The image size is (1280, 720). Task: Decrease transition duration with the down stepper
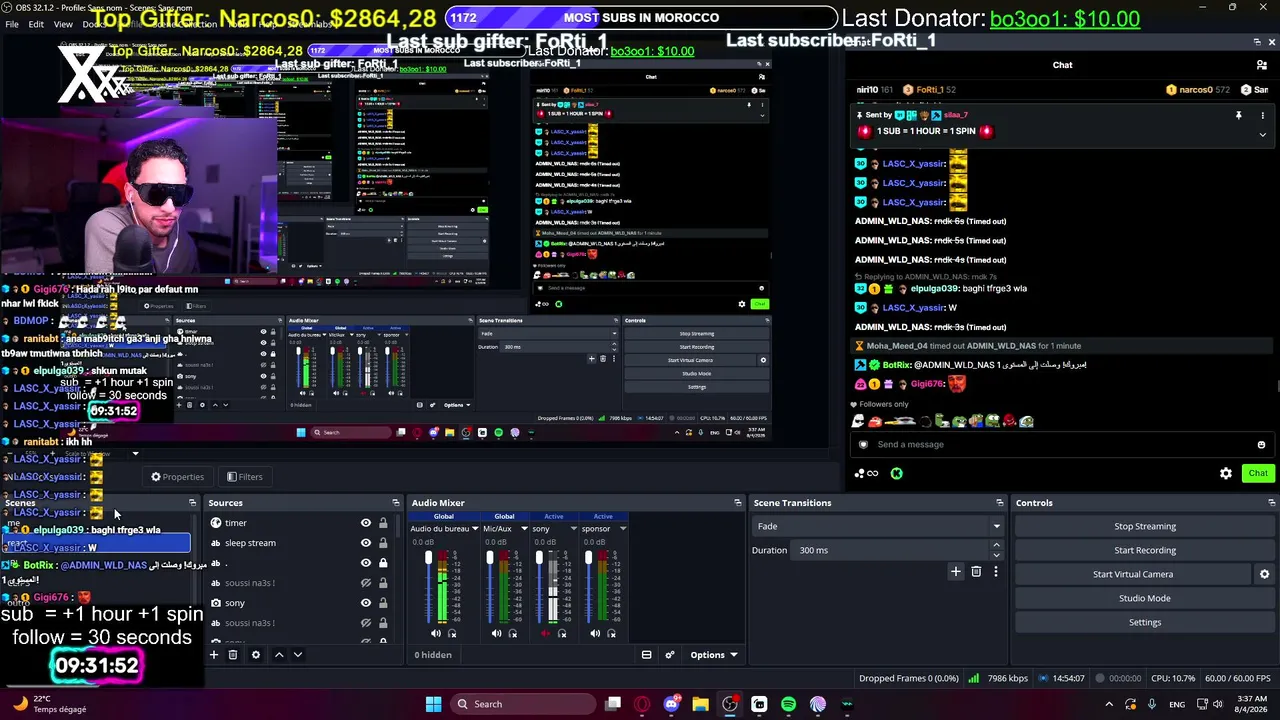(996, 555)
